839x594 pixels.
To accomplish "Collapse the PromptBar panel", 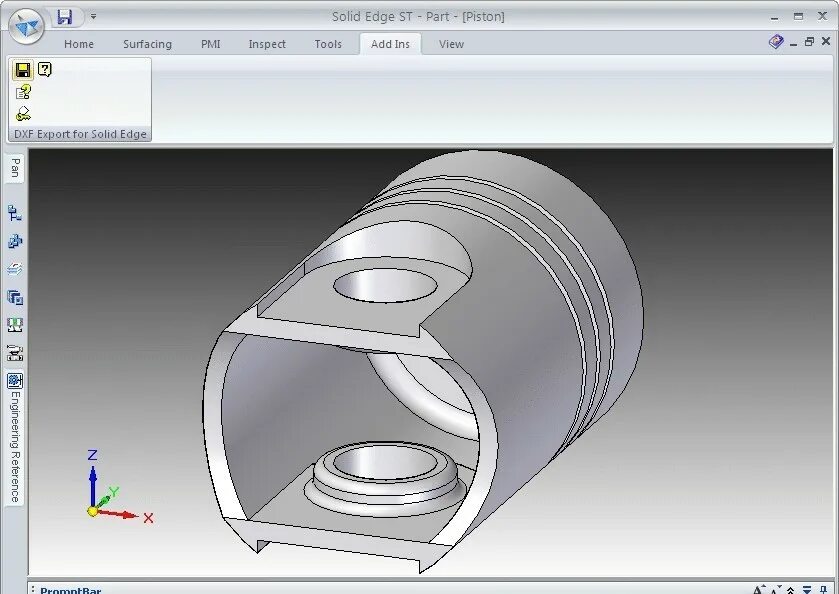I will [806, 589].
